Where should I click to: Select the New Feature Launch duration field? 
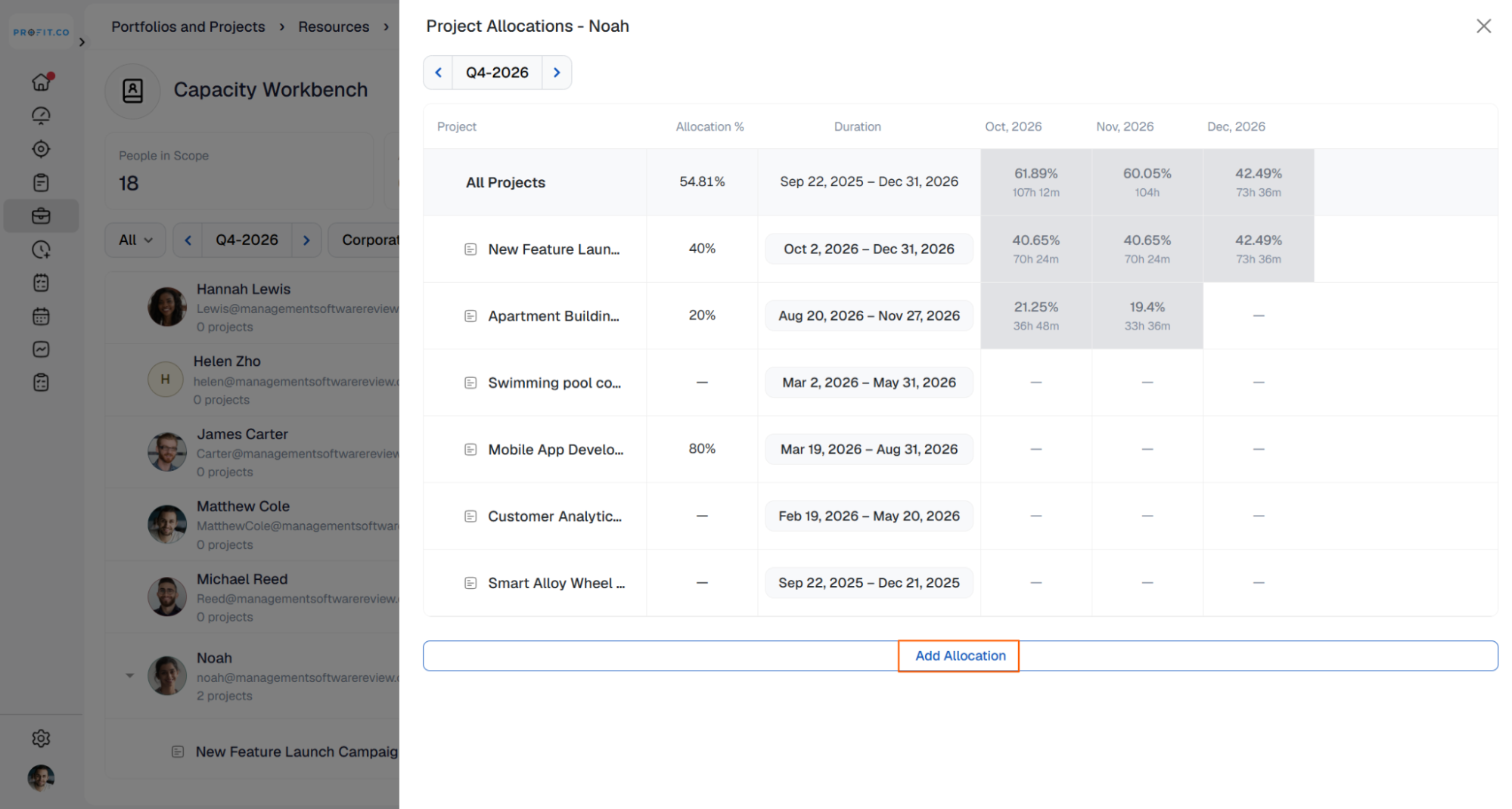[x=869, y=249]
